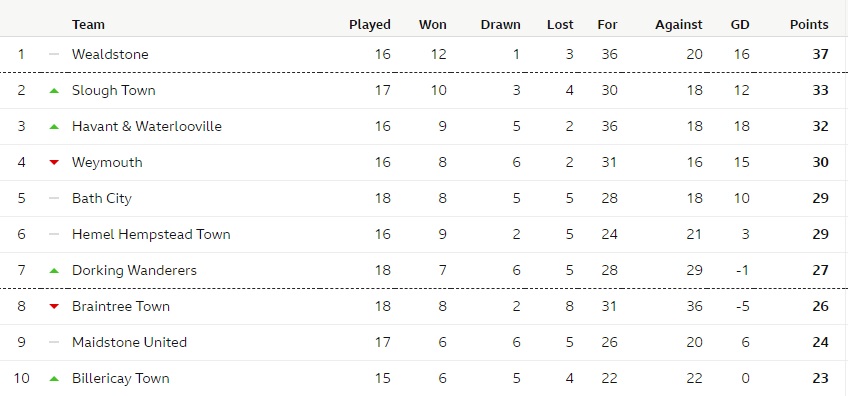Click the GD column header
Screen dimensions: 848x396
click(740, 24)
